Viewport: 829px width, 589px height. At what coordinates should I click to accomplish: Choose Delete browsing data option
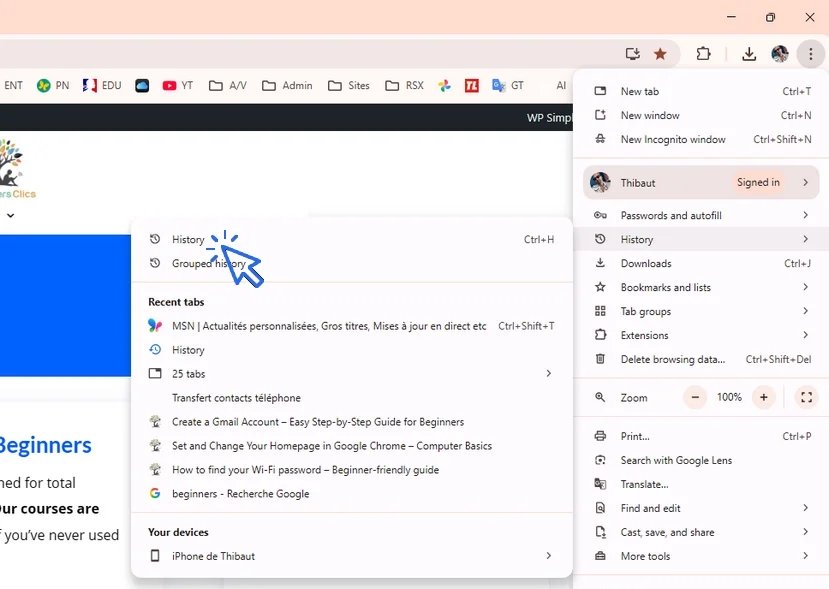click(x=672, y=359)
